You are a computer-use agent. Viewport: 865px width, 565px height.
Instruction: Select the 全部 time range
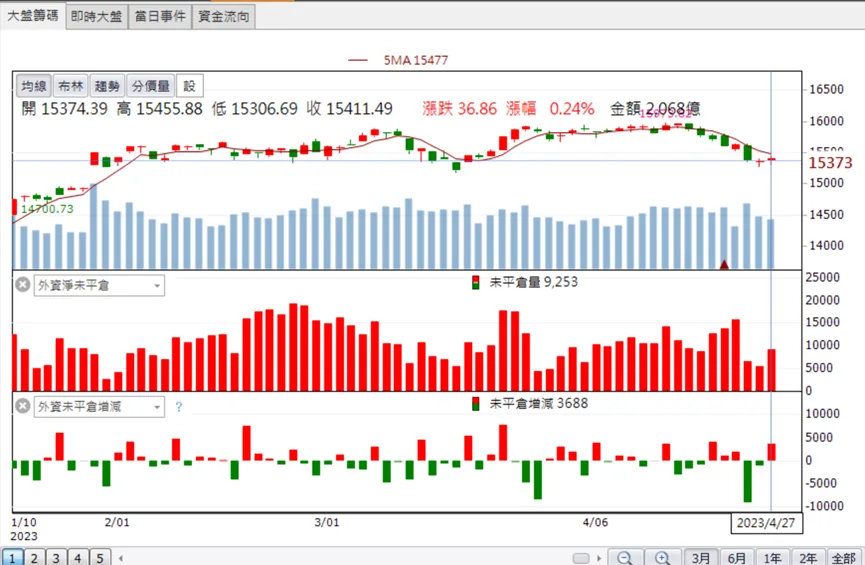pyautogui.click(x=844, y=558)
